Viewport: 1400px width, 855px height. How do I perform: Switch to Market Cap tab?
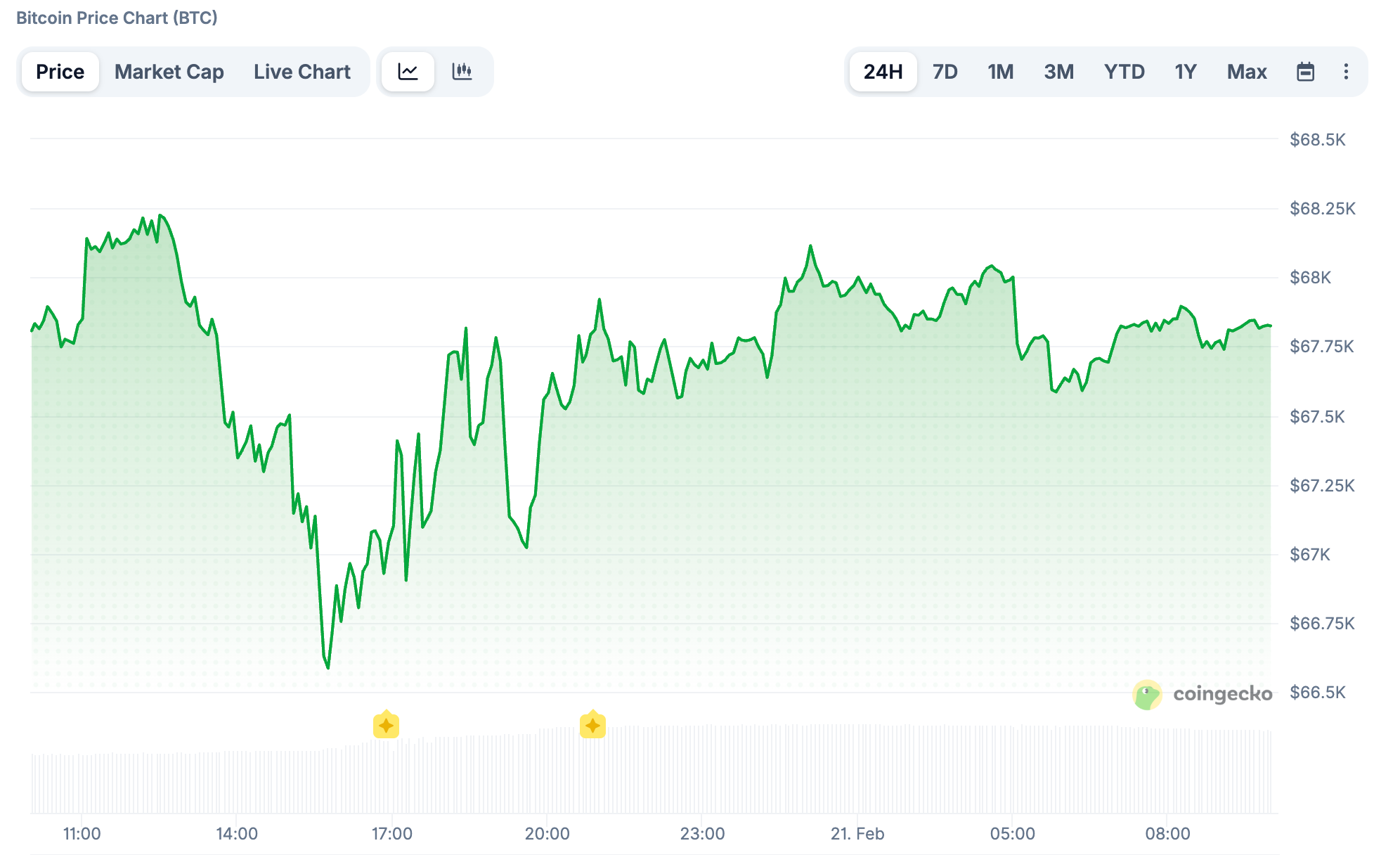point(169,72)
